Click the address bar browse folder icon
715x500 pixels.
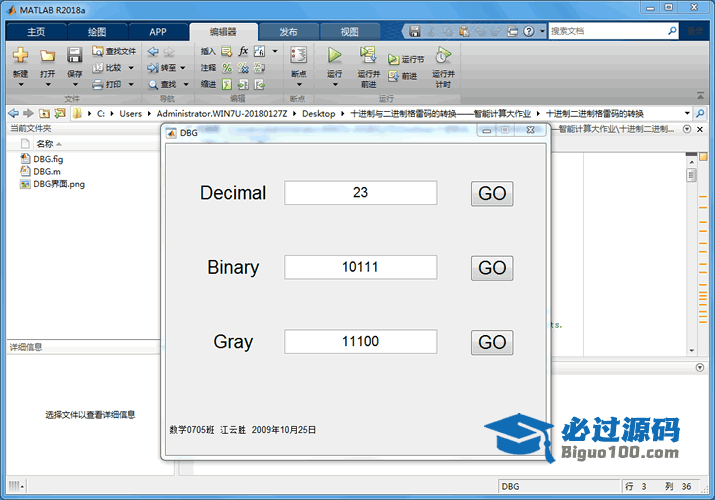pyautogui.click(x=60, y=113)
